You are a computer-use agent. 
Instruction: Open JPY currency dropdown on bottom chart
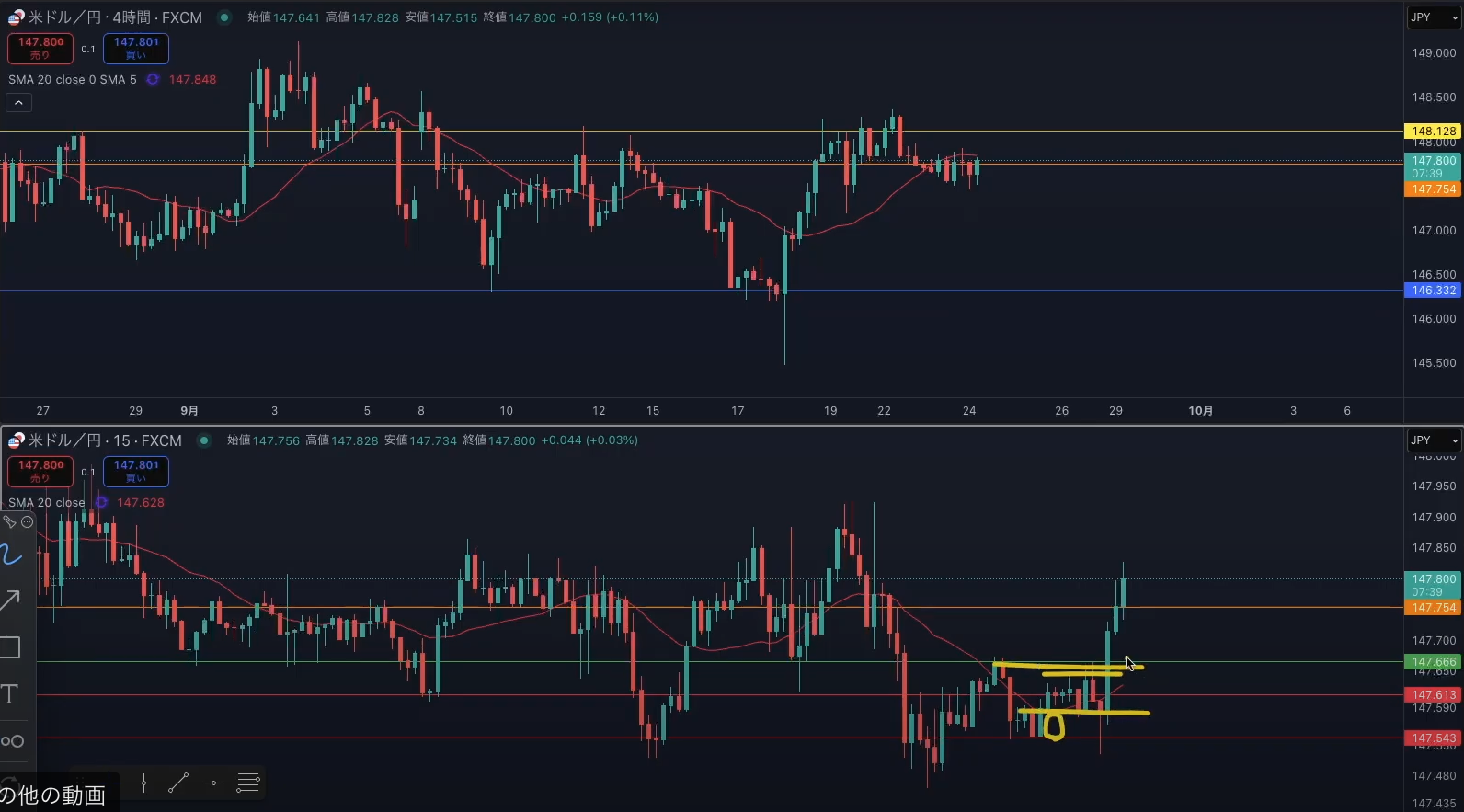coord(1434,440)
